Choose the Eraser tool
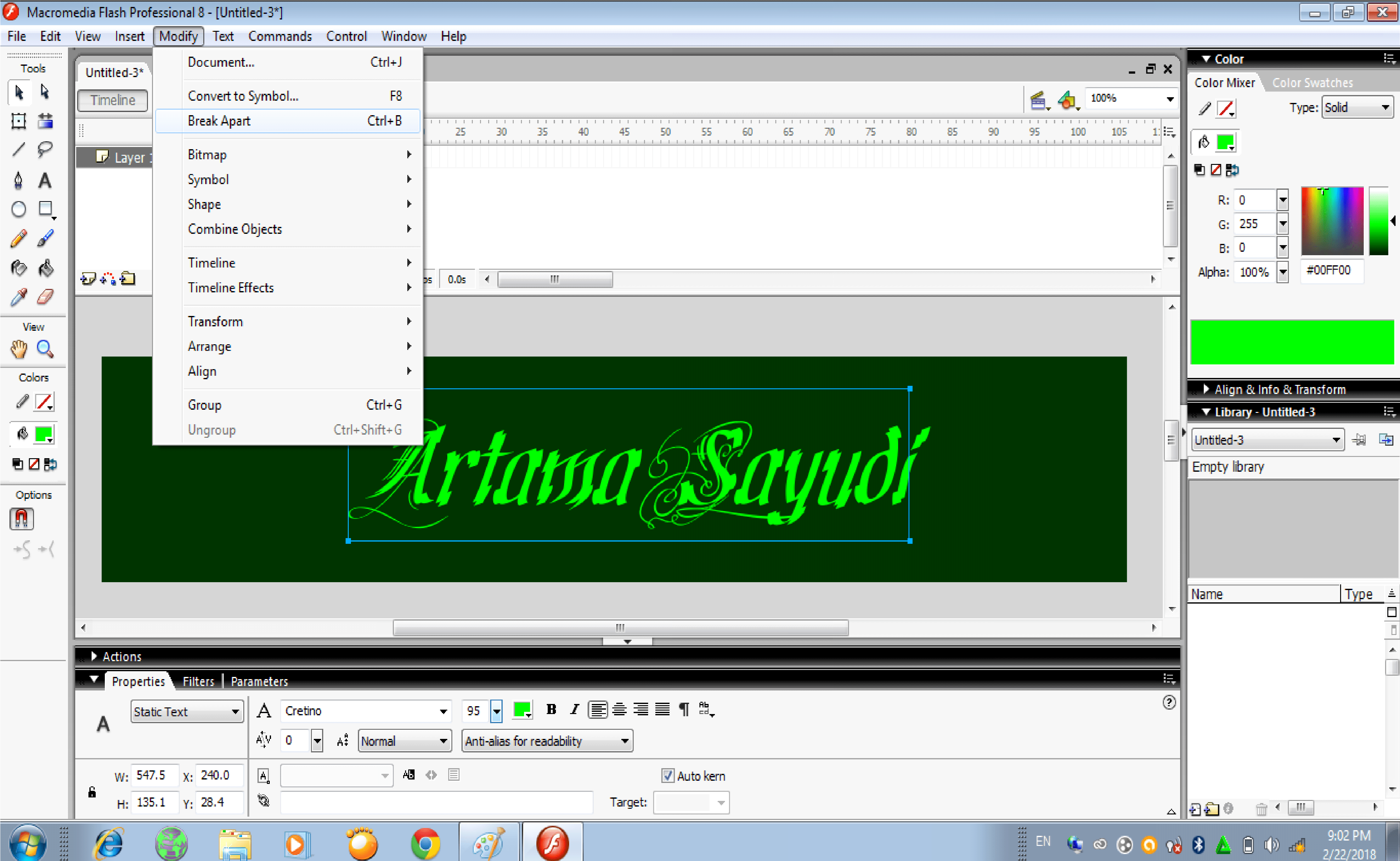The height and width of the screenshot is (861, 1400). pos(46,297)
